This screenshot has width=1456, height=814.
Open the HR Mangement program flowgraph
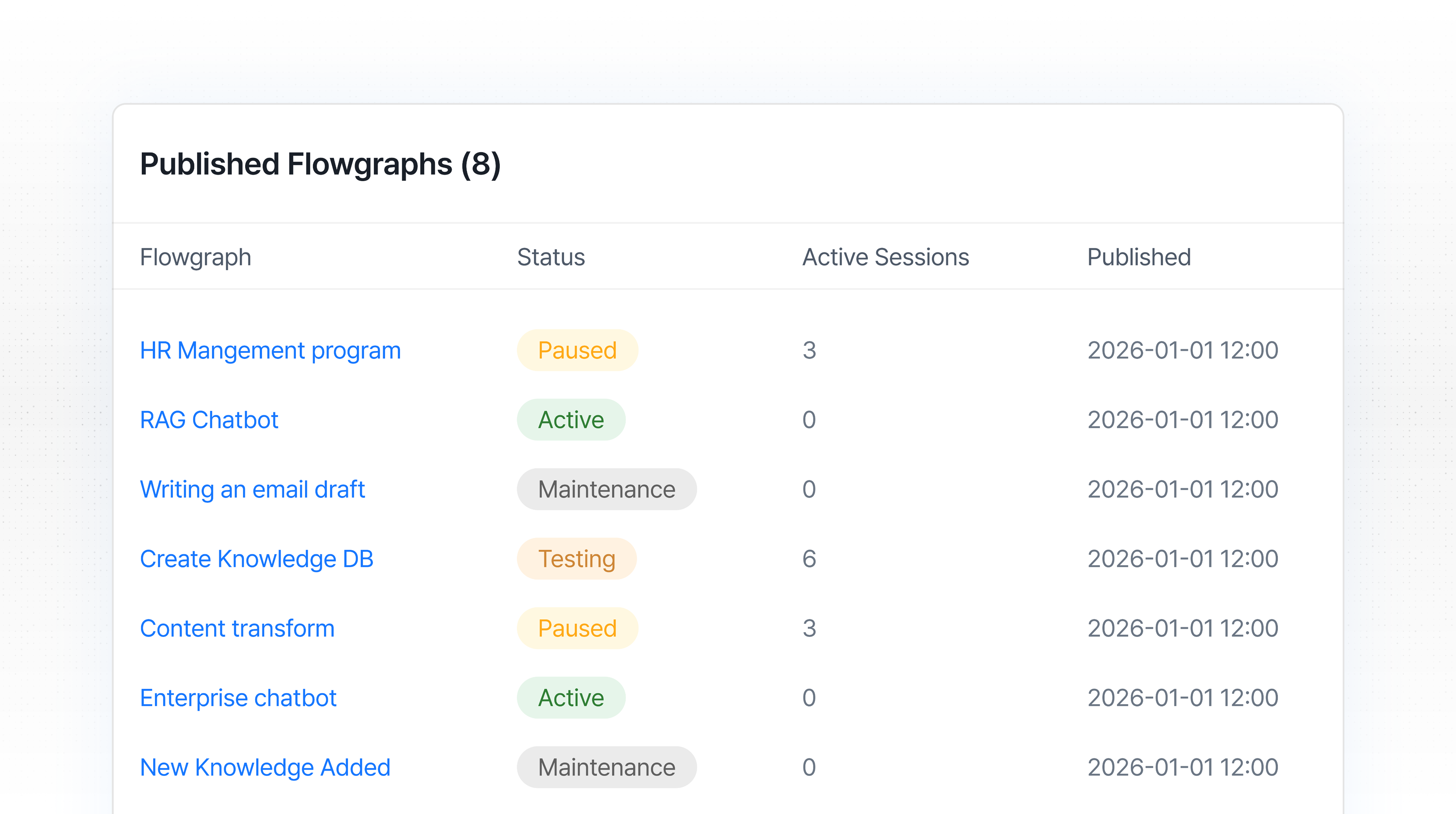pyautogui.click(x=270, y=351)
